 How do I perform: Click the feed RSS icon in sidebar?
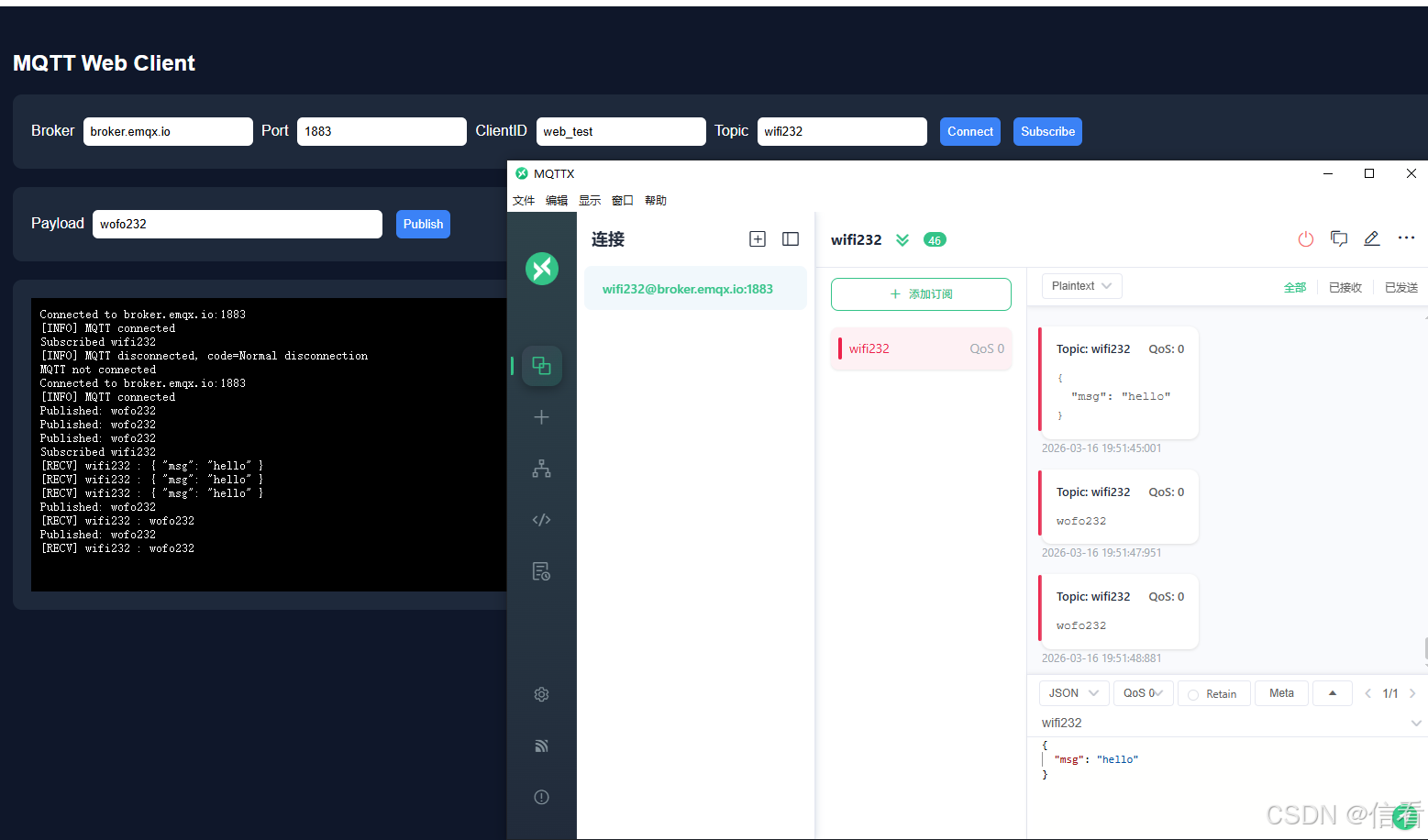pyautogui.click(x=542, y=746)
